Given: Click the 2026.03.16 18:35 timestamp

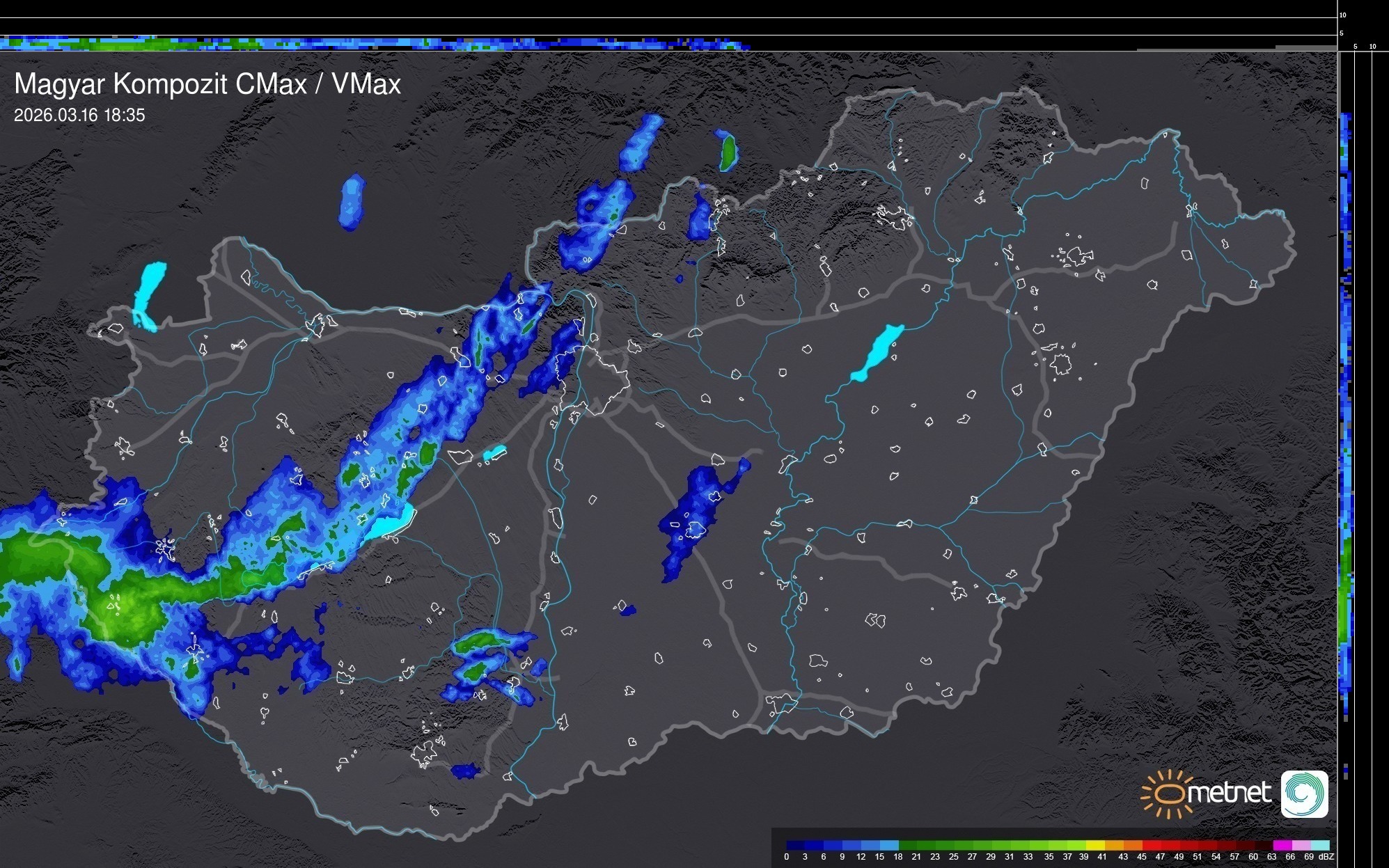Looking at the screenshot, I should pos(79,116).
